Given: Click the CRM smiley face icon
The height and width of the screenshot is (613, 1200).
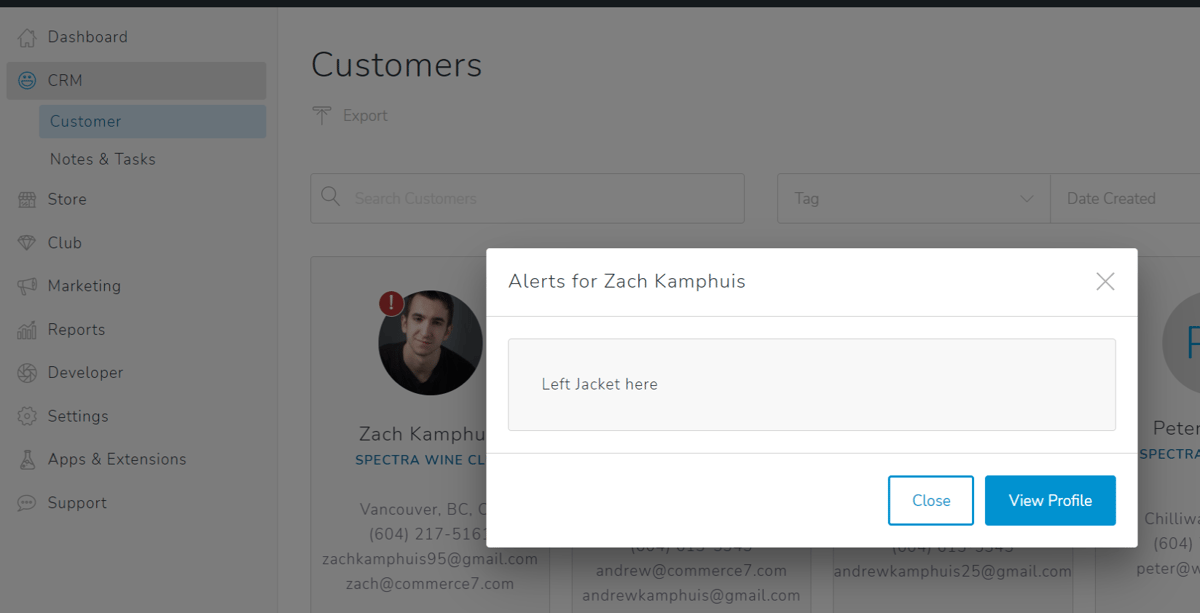Looking at the screenshot, I should (27, 81).
